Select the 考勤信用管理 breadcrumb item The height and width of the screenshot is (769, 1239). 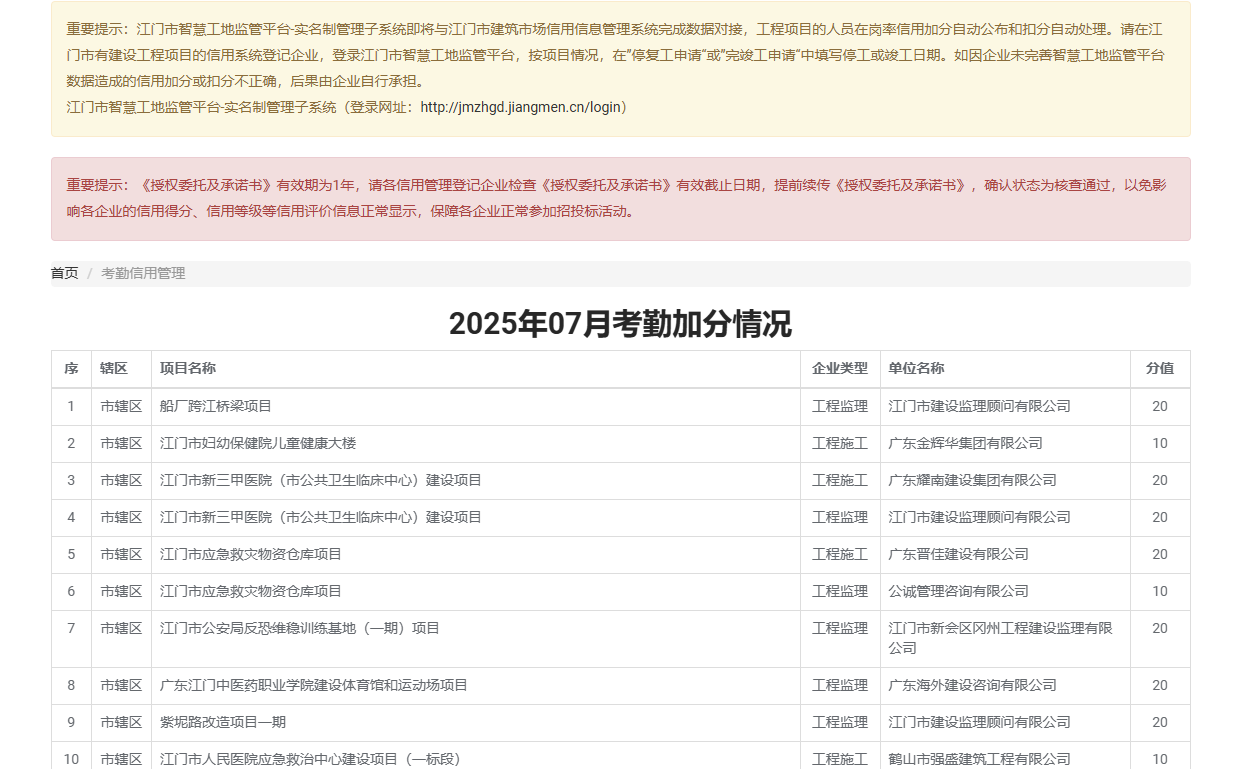tap(143, 273)
